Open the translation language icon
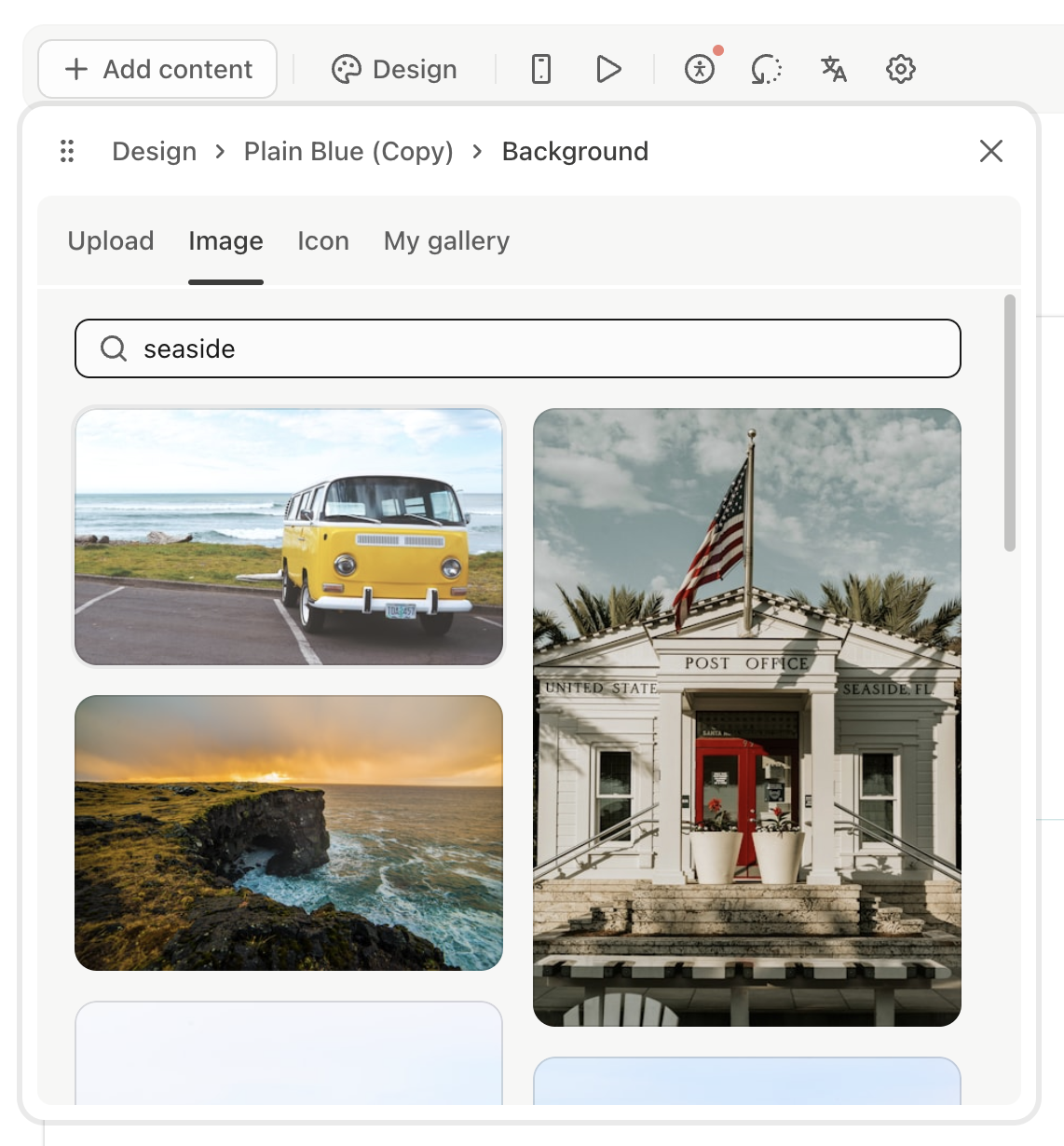The image size is (1064, 1146). [x=833, y=69]
